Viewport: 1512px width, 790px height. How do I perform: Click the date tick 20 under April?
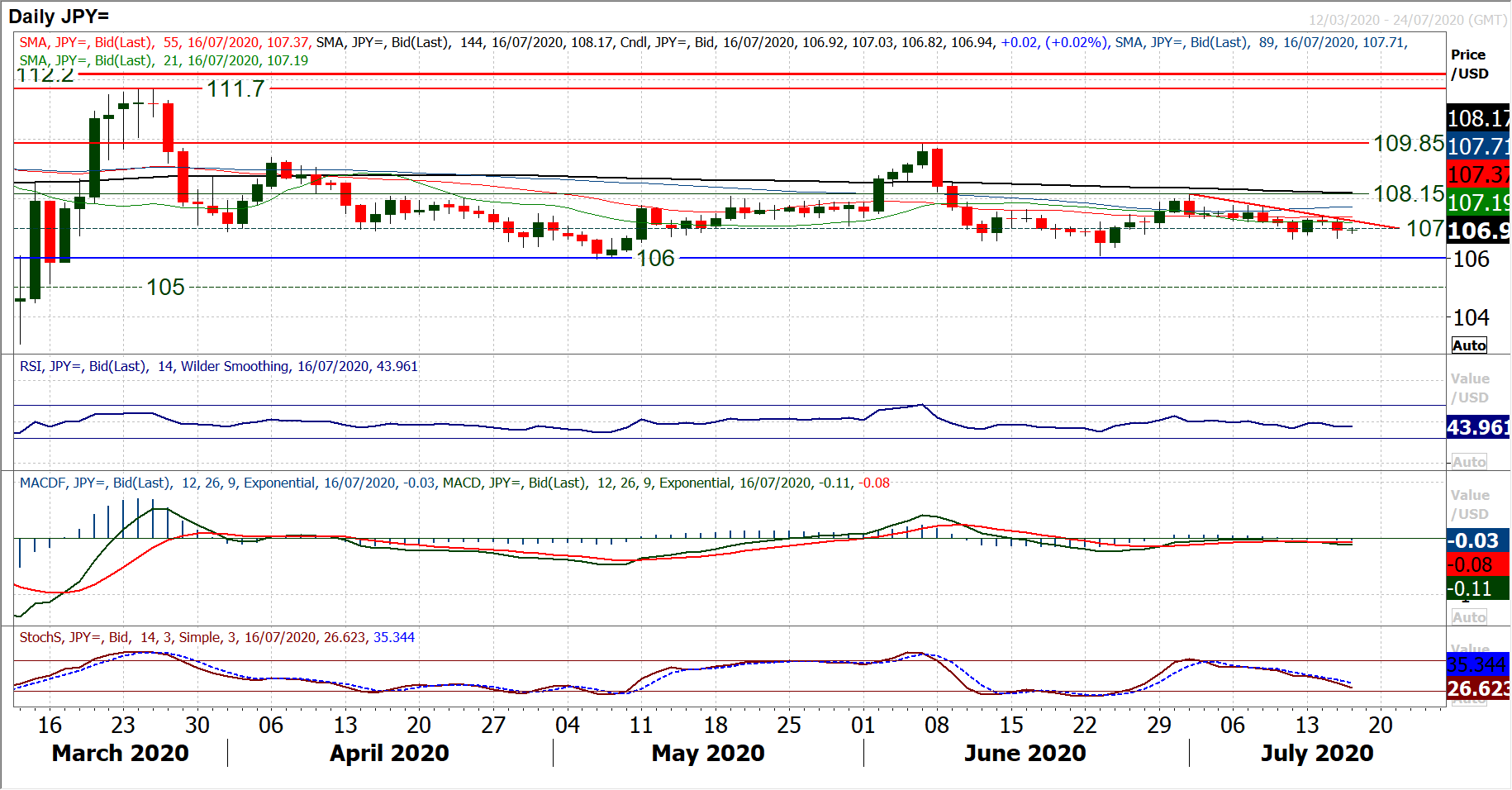click(419, 725)
